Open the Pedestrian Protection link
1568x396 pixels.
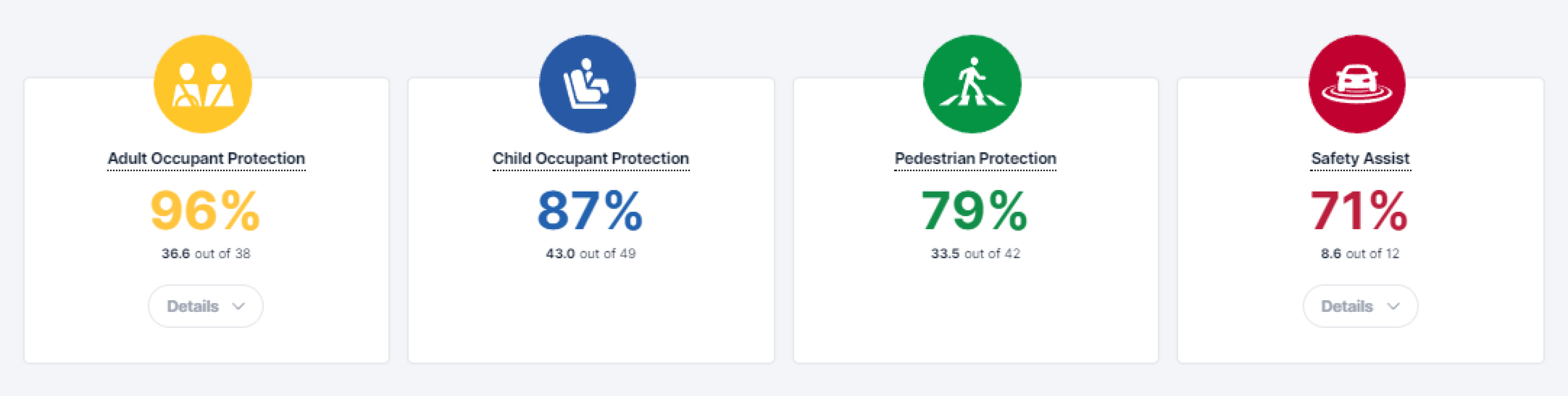975,159
